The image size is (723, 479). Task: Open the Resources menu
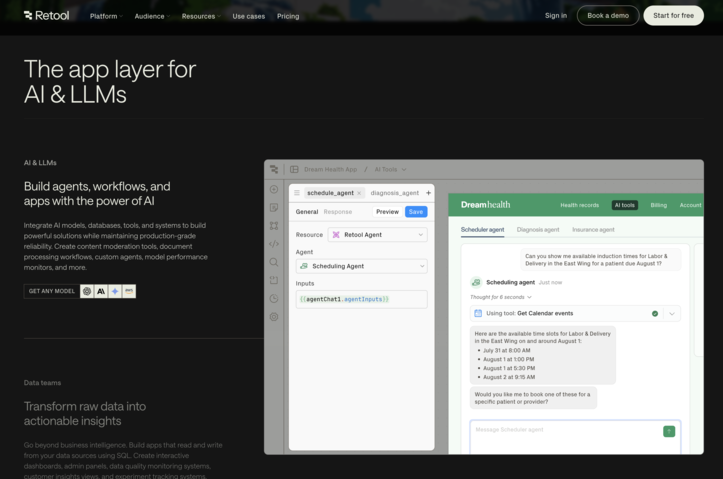(201, 16)
